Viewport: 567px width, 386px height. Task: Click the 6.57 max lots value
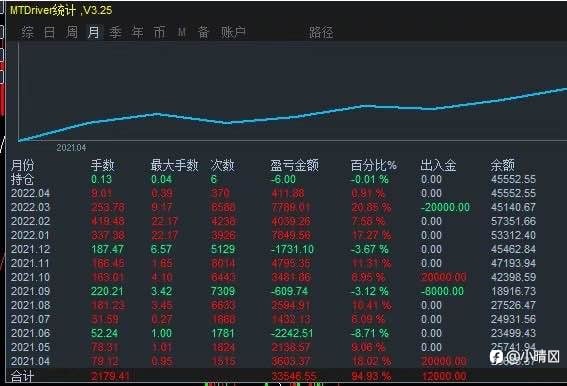[x=162, y=249]
